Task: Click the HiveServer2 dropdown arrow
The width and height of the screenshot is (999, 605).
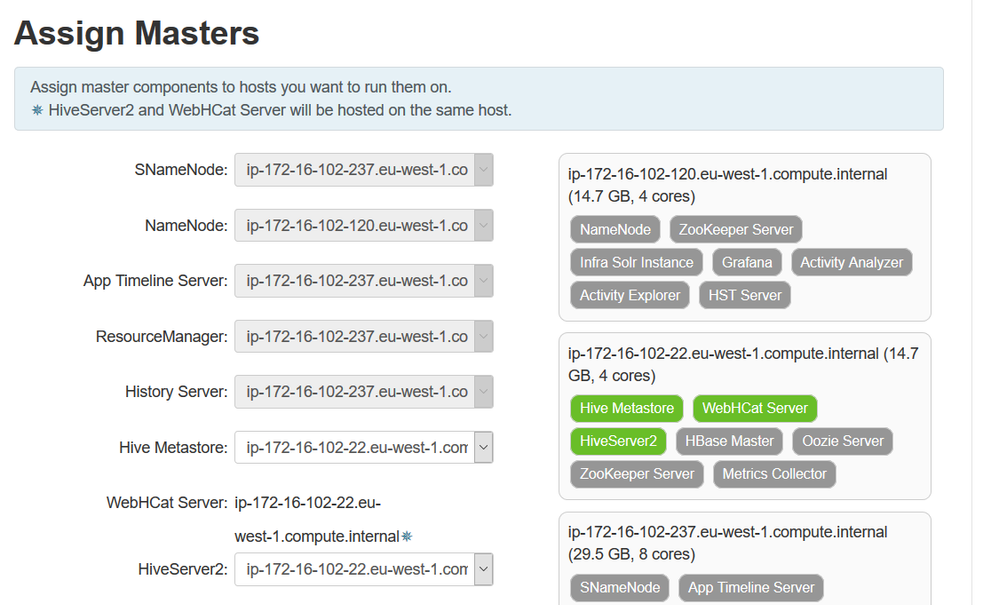Action: [483, 570]
